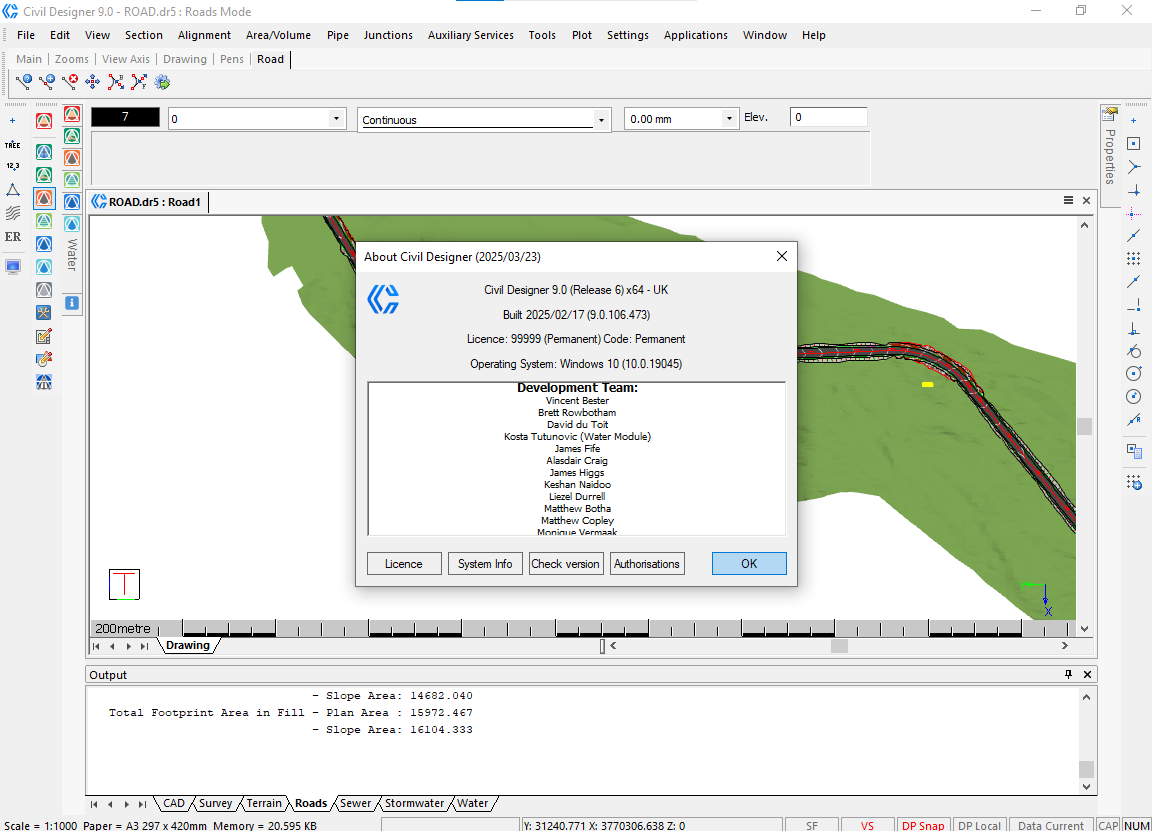Screen dimensions: 1152x831
Task: Click the horizontal scrollbar left arrow
Action: [x=613, y=646]
